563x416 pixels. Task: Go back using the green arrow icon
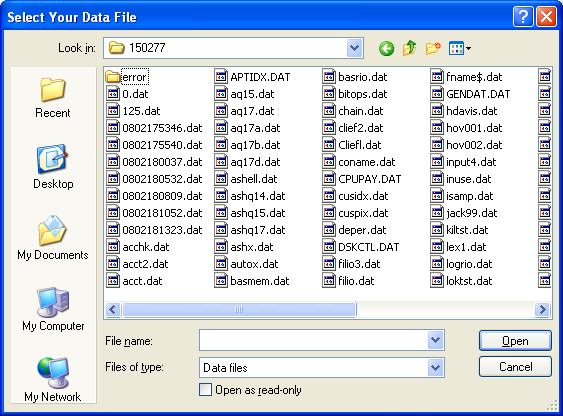[386, 48]
